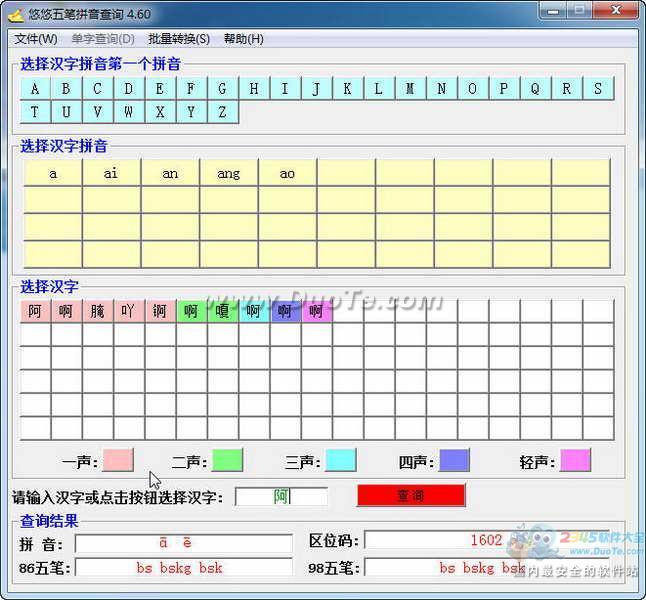Click the 区位码 result field showing 1602
The height and width of the screenshot is (600, 646).
487,540
